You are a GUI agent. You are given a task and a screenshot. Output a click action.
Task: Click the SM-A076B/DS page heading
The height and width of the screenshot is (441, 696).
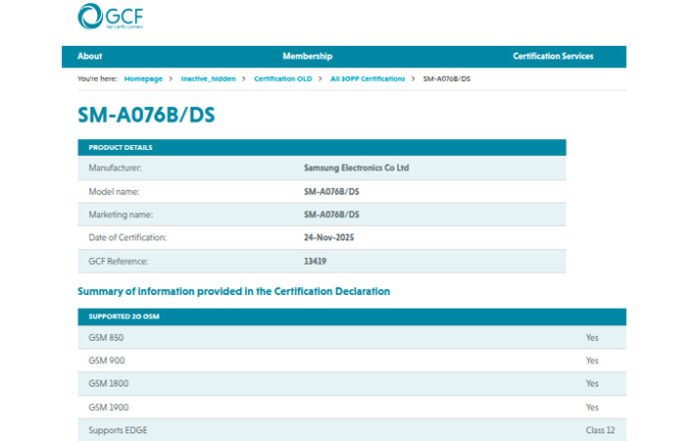pyautogui.click(x=146, y=115)
